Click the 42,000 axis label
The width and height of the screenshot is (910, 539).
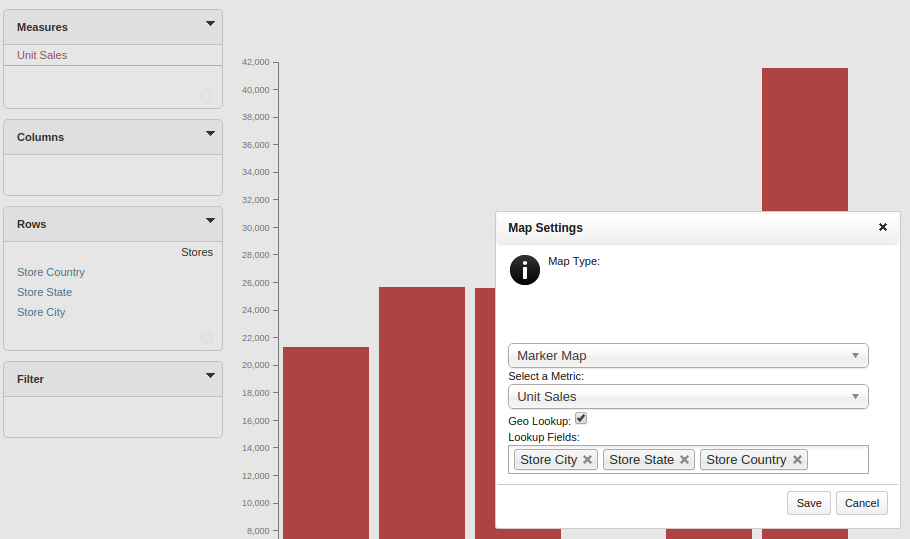tap(256, 62)
